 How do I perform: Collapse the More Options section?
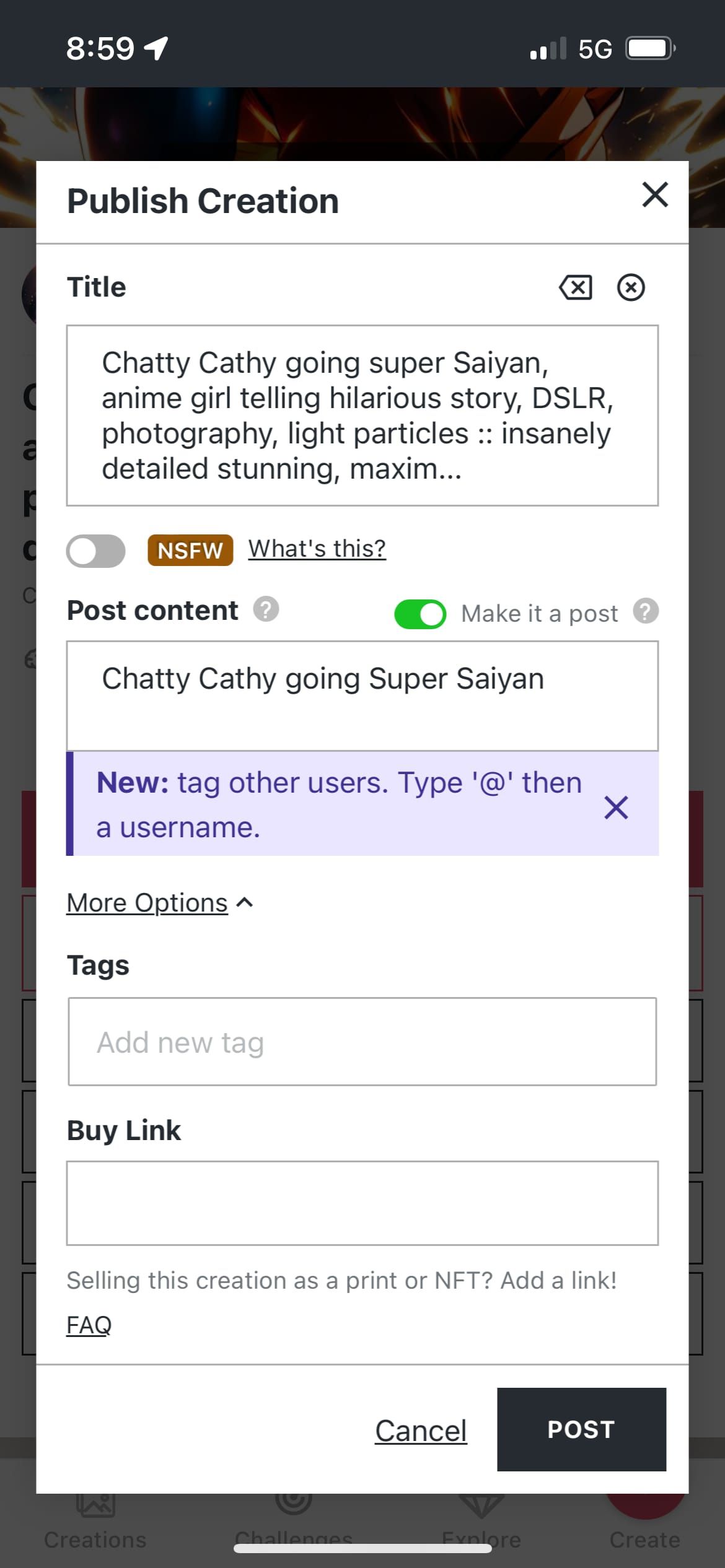[x=147, y=903]
